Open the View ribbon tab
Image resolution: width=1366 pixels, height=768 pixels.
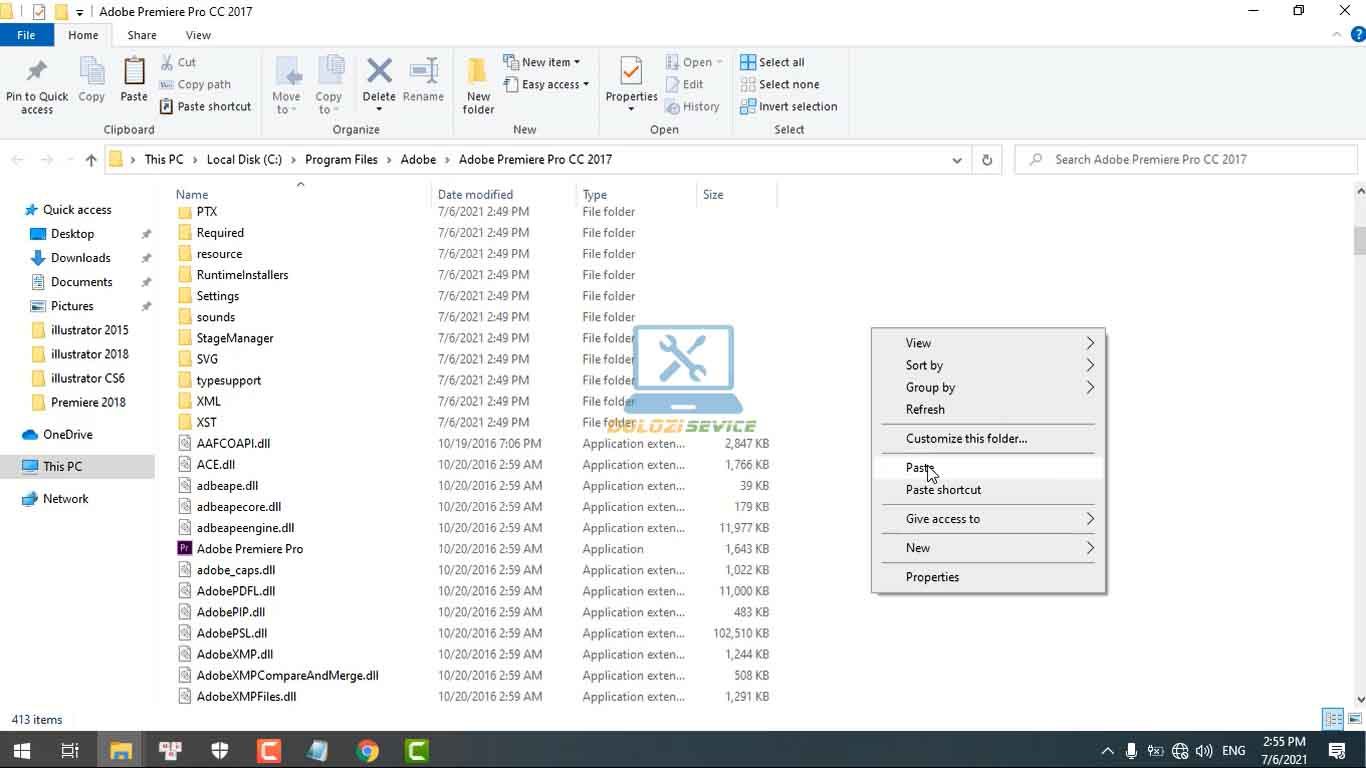[x=198, y=35]
